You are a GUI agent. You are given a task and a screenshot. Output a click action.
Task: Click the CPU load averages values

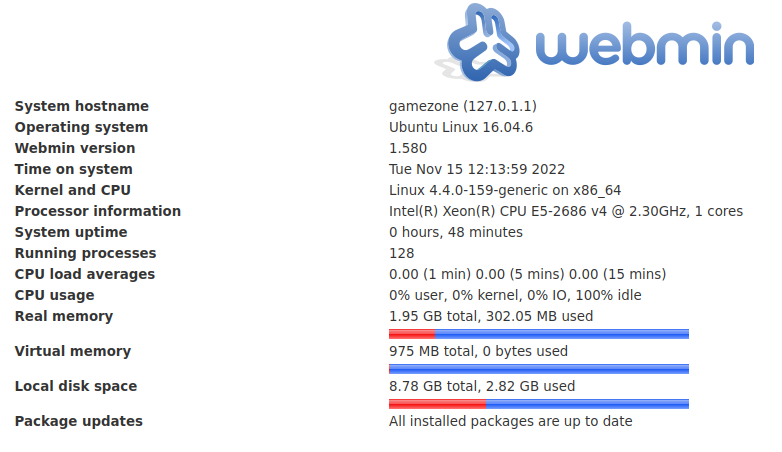(x=527, y=274)
